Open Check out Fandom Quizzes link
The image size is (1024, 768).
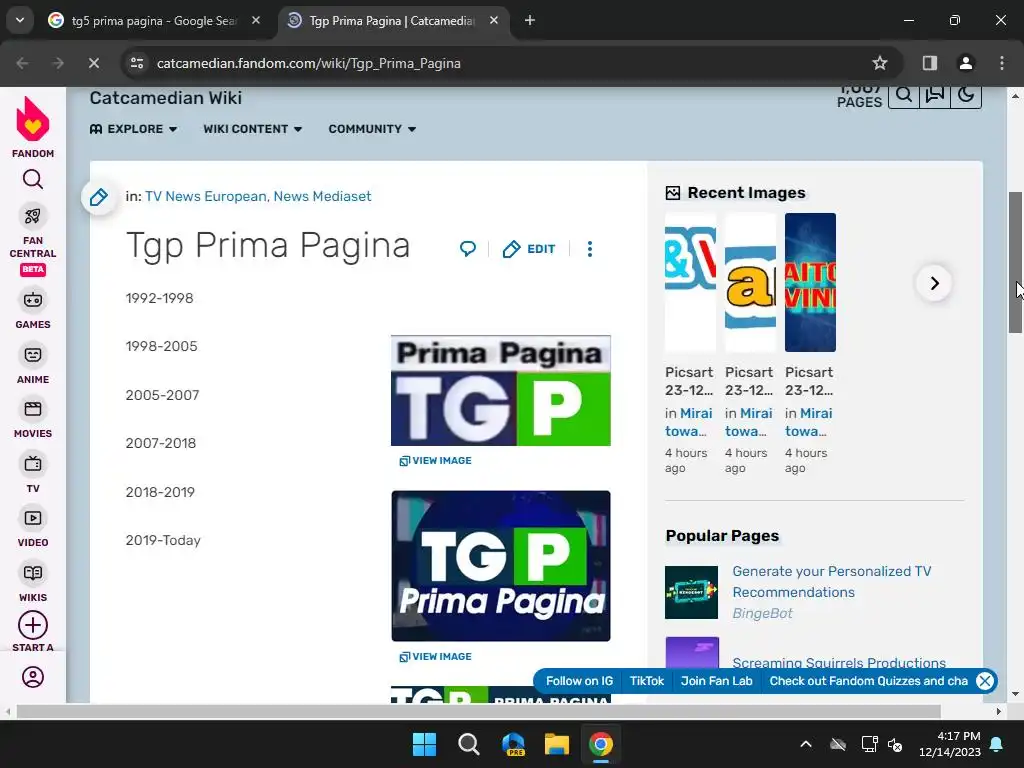tap(869, 681)
